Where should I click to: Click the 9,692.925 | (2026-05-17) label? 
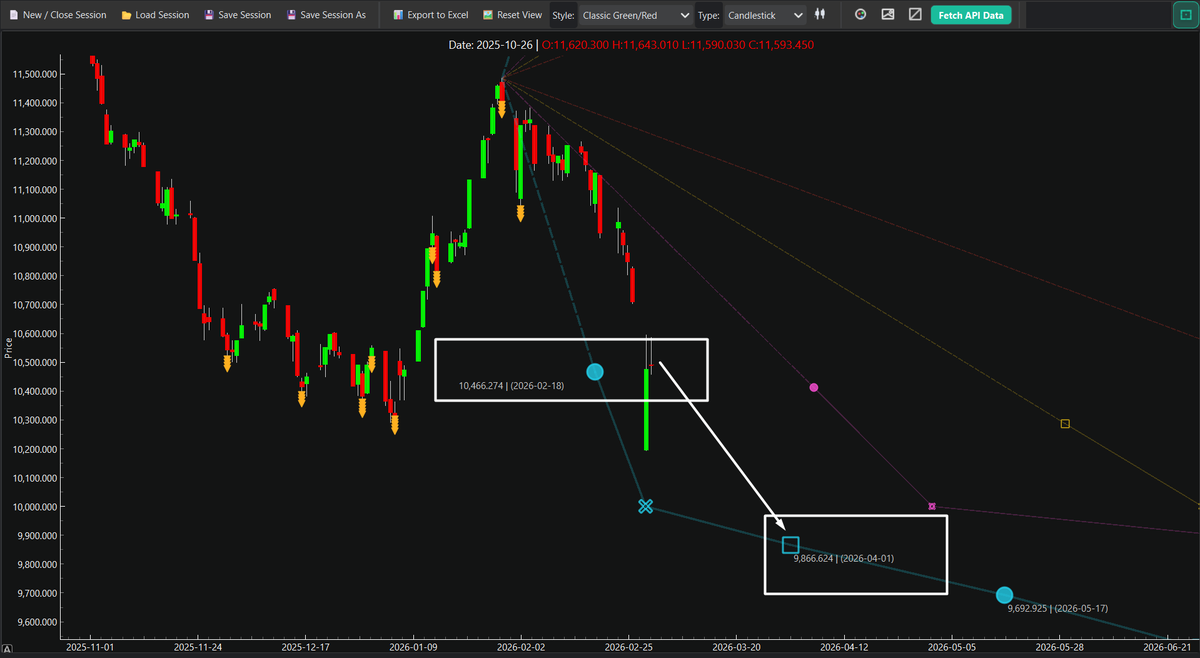pyautogui.click(x=1057, y=608)
